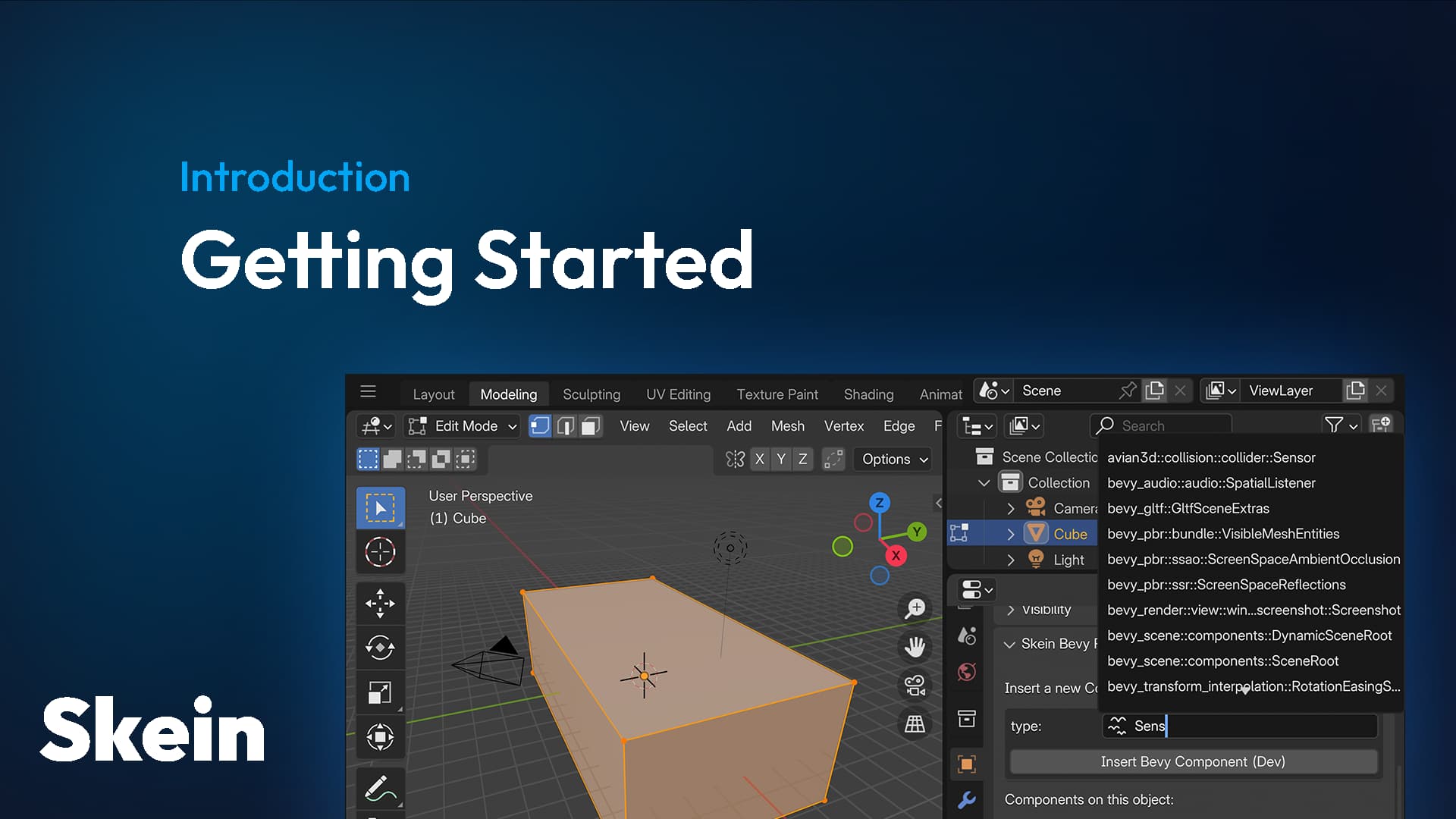The width and height of the screenshot is (1456, 819).
Task: Select the Transform tool
Action: pos(380,736)
